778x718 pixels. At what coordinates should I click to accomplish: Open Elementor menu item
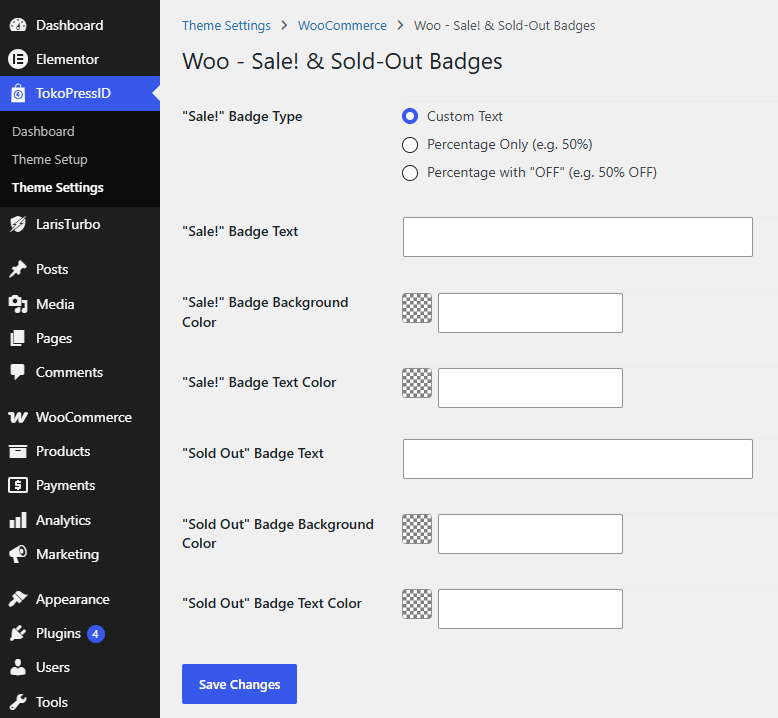[80, 60]
